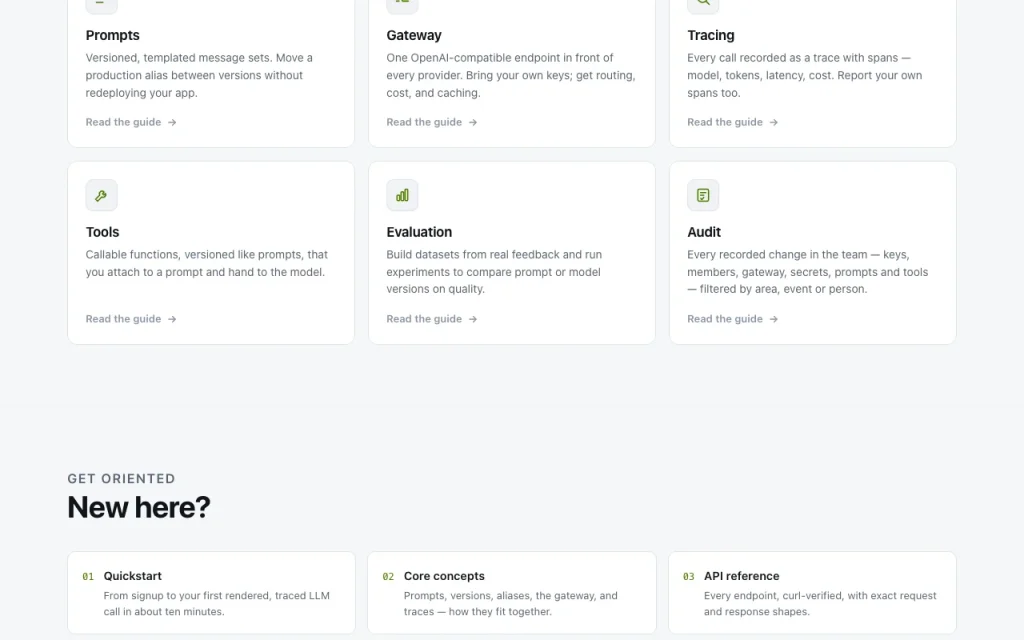Click the API reference description about curl-verified endpoints

point(820,603)
